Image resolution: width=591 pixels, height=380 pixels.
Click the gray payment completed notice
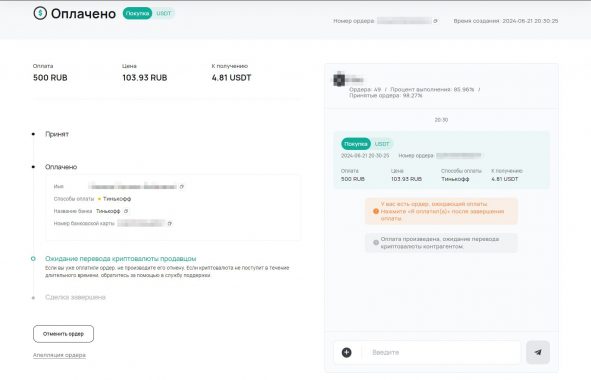click(x=441, y=243)
